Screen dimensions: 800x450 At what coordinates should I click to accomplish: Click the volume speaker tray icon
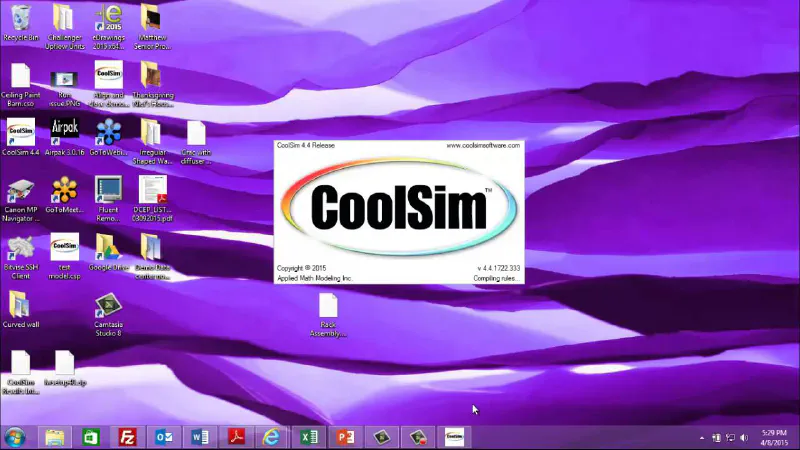(744, 438)
